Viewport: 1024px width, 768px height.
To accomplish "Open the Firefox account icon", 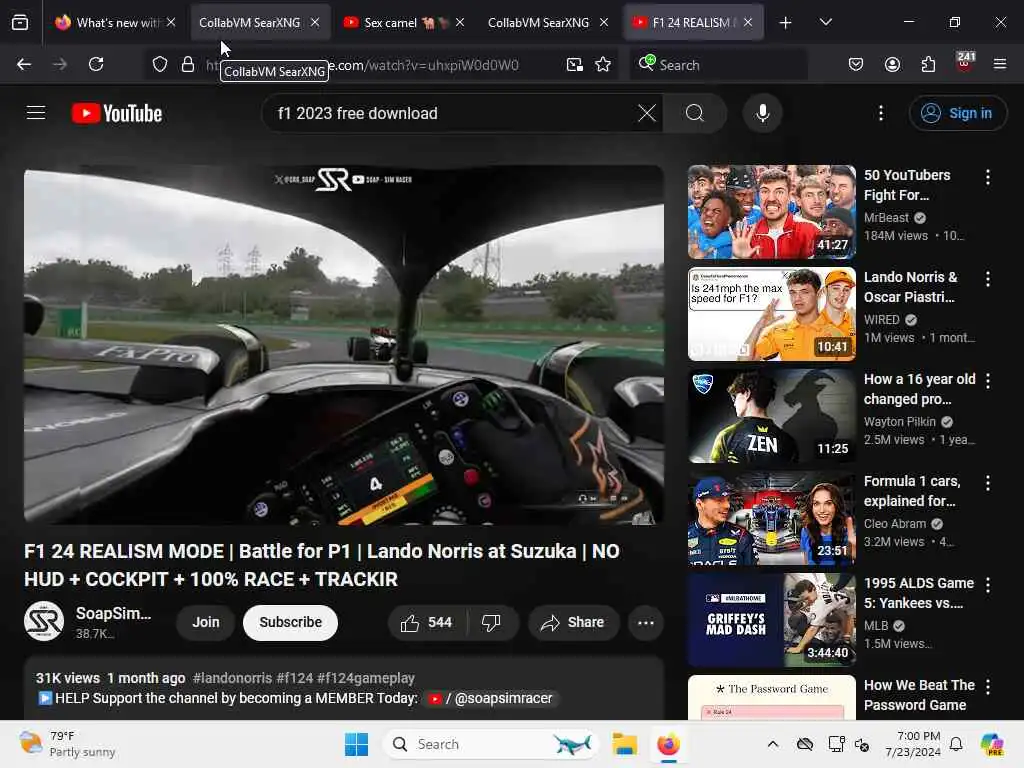I will click(892, 64).
